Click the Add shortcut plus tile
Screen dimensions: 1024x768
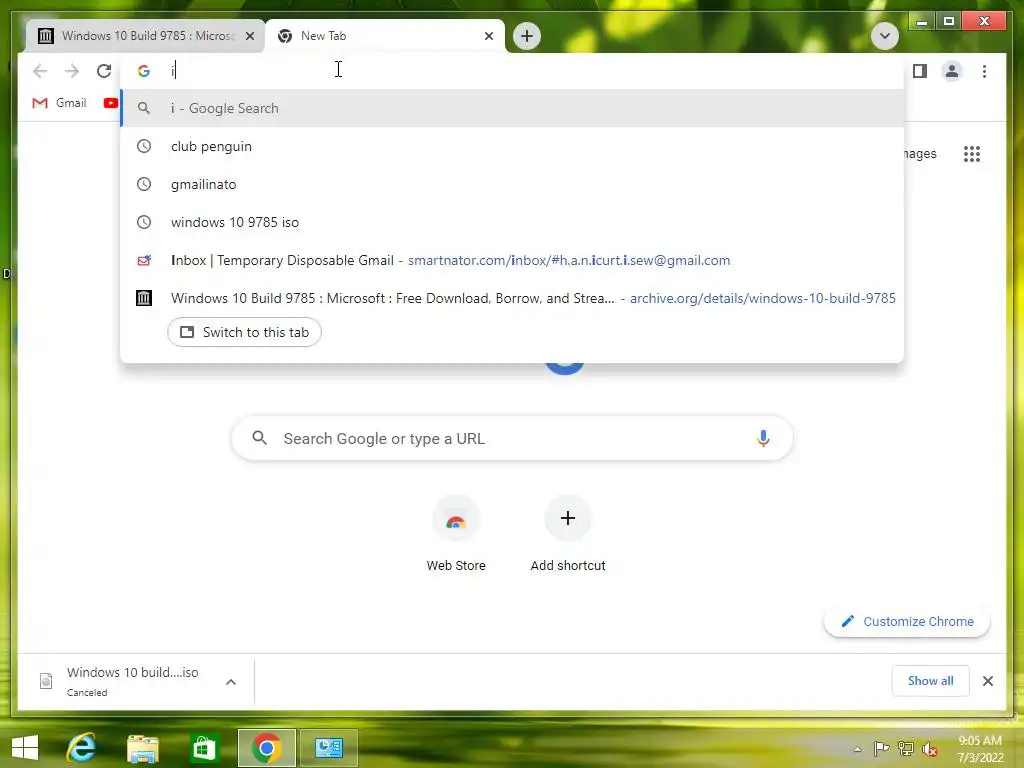[568, 534]
